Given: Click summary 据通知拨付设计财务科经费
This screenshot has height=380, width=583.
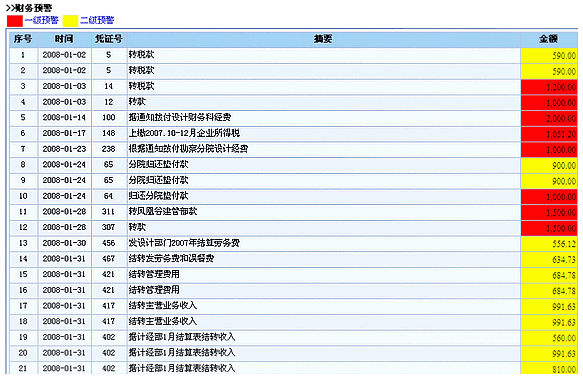Looking at the screenshot, I should click(x=180, y=117).
